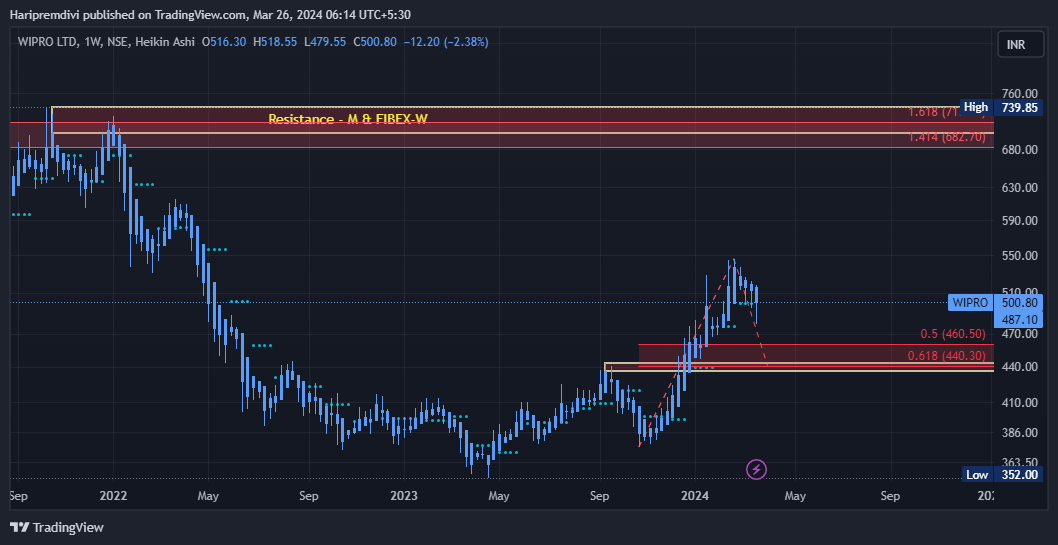Click the purple lightning bolt event icon
The height and width of the screenshot is (545, 1058).
[756, 469]
